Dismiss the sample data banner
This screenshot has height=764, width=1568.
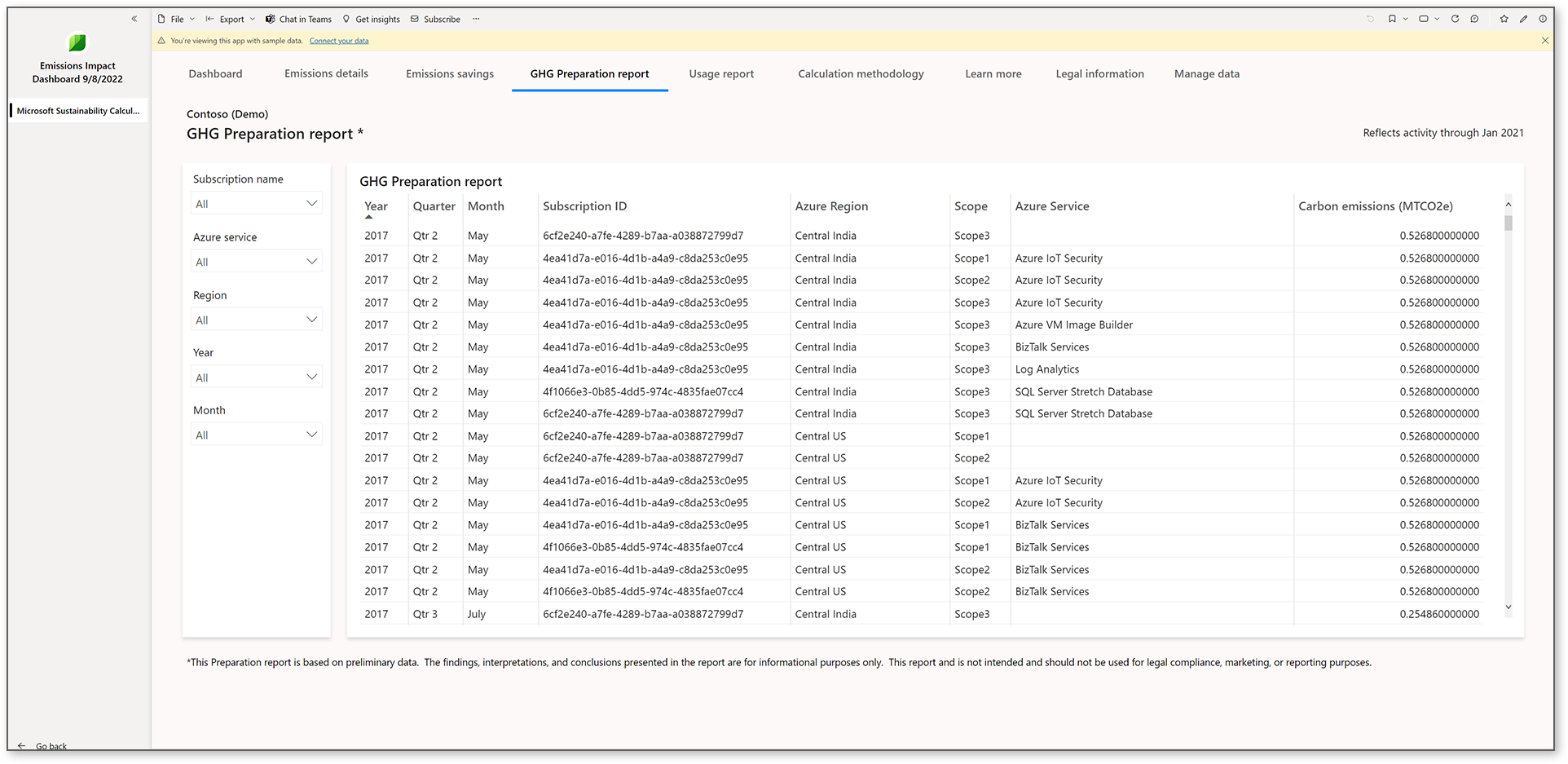pos(1544,40)
